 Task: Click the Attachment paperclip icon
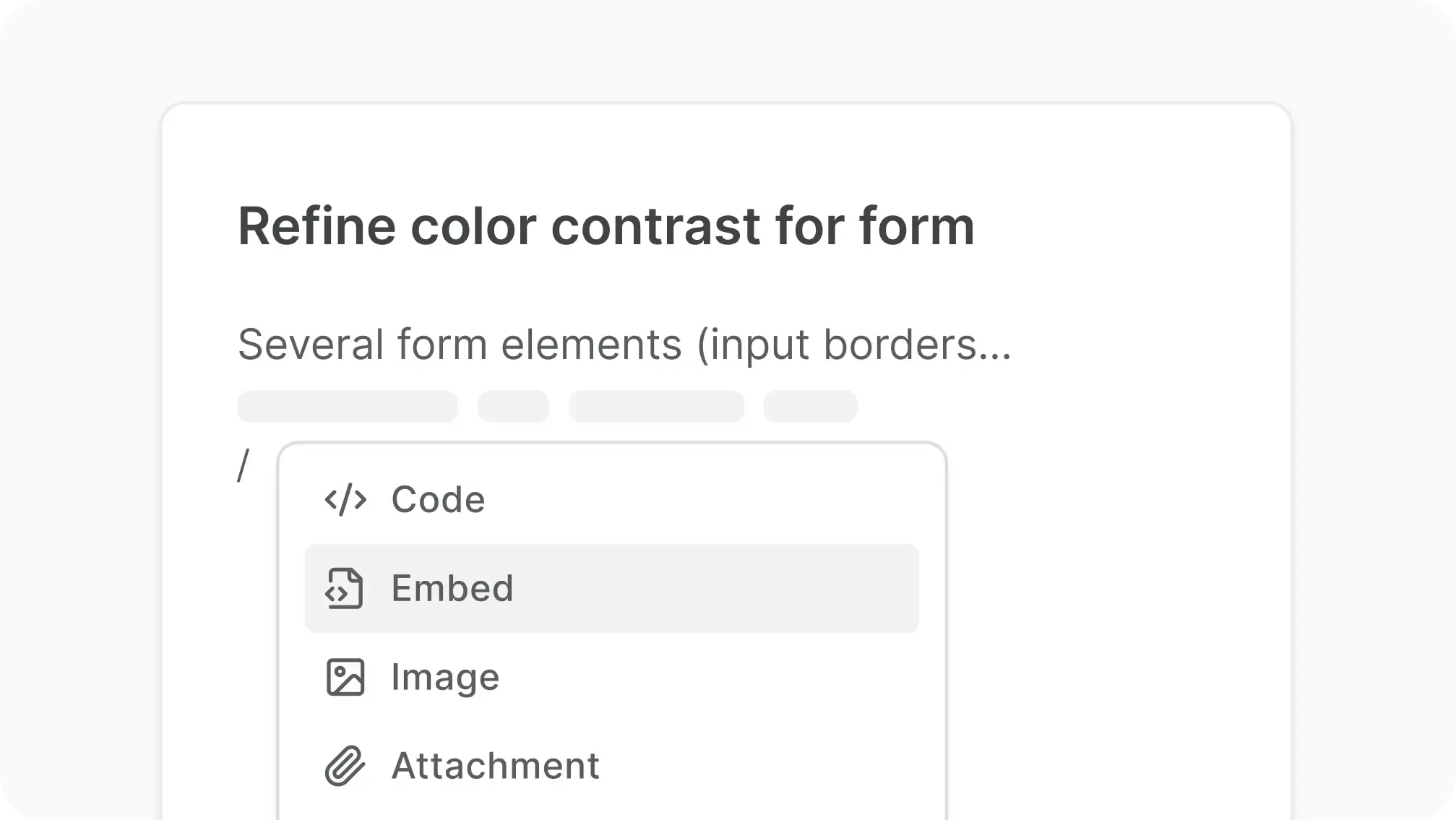pyautogui.click(x=345, y=766)
